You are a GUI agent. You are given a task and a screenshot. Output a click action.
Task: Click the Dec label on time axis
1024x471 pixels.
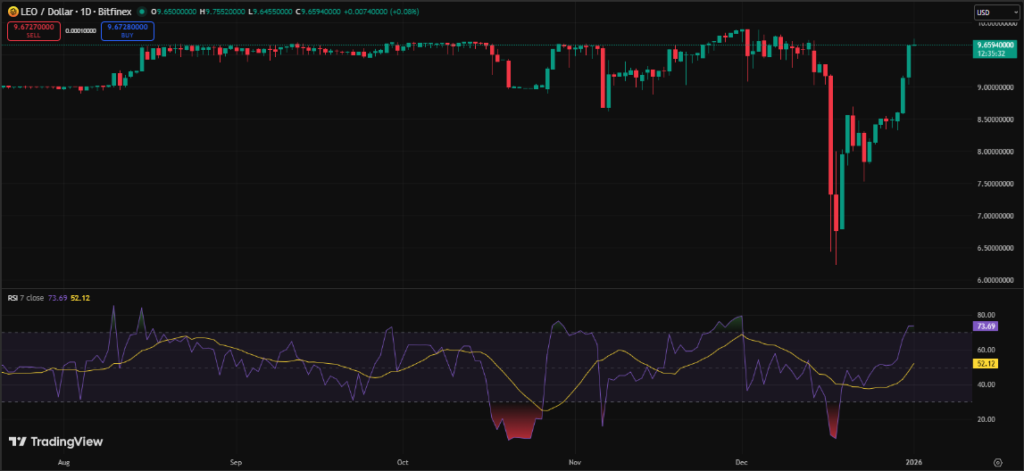pos(739,464)
